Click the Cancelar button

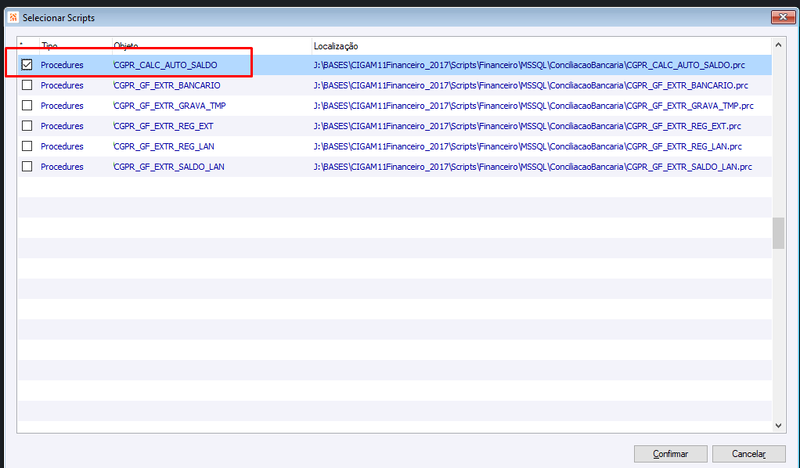(748, 454)
